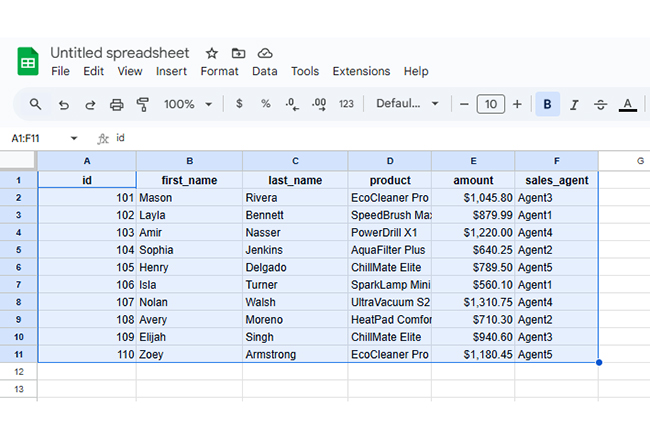Increase font size with plus button

[517, 104]
